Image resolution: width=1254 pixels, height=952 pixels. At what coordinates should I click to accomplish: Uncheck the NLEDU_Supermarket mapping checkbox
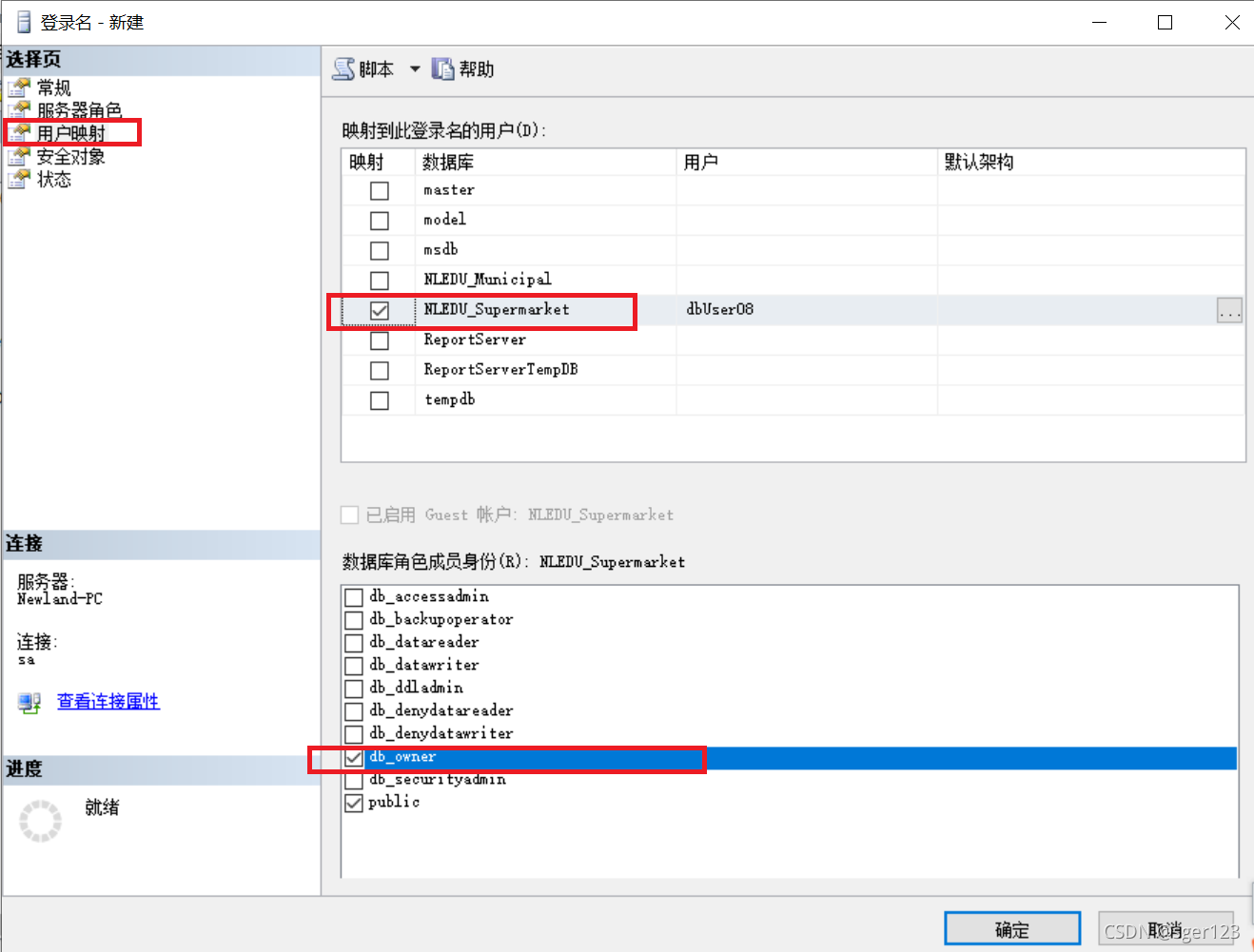(x=380, y=311)
